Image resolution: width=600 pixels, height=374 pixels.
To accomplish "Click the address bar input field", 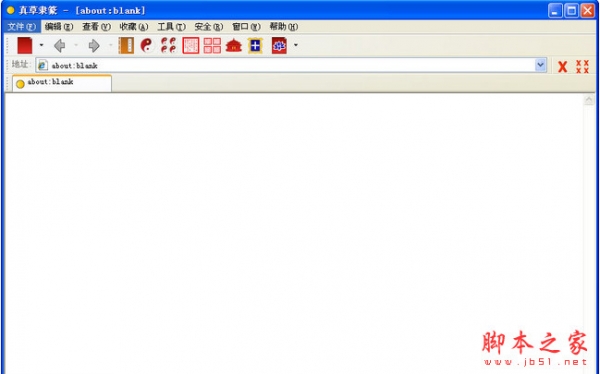I will (x=291, y=65).
